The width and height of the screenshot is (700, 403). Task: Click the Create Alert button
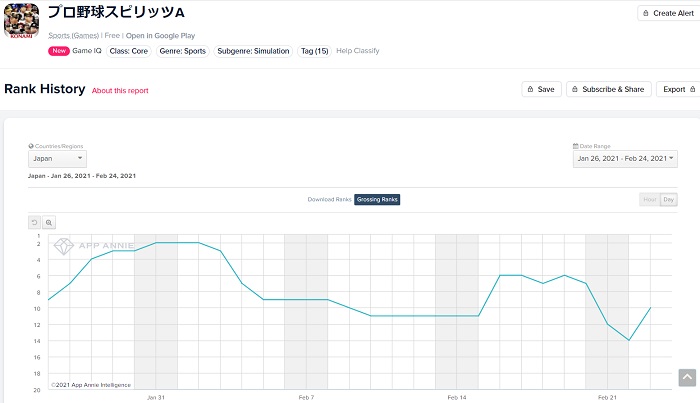(668, 13)
